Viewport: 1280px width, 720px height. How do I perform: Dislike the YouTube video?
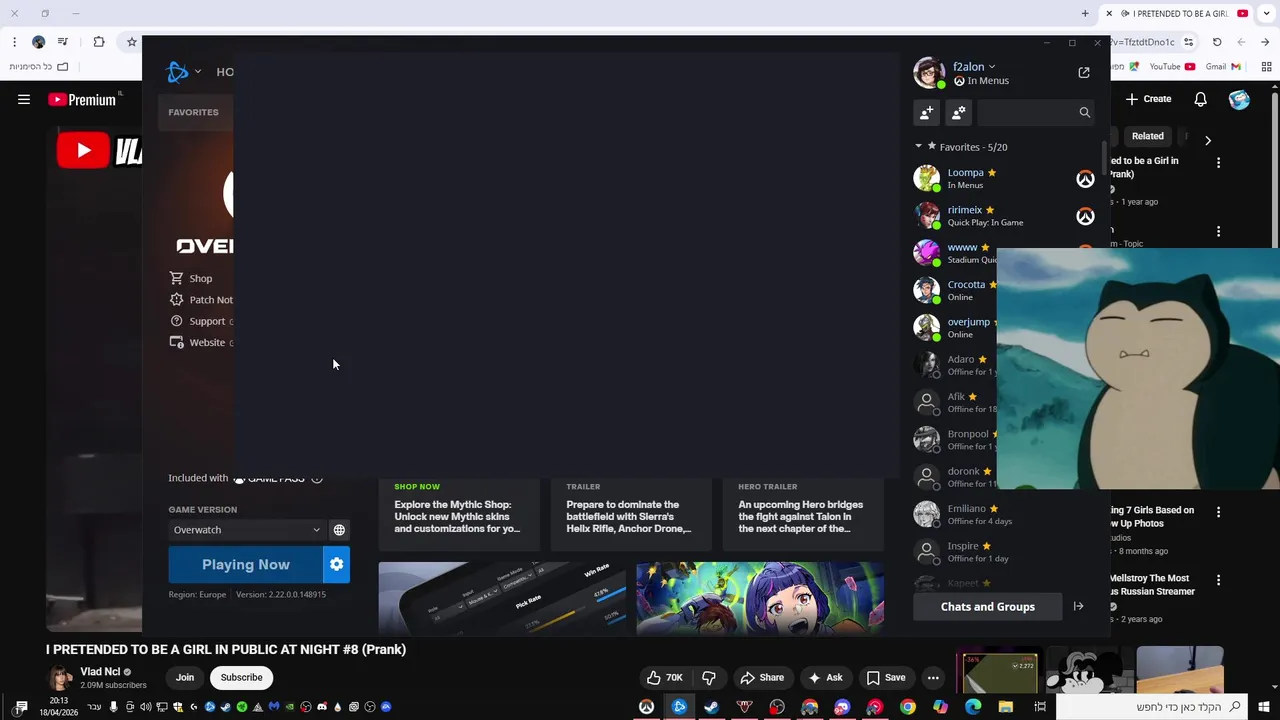point(708,677)
